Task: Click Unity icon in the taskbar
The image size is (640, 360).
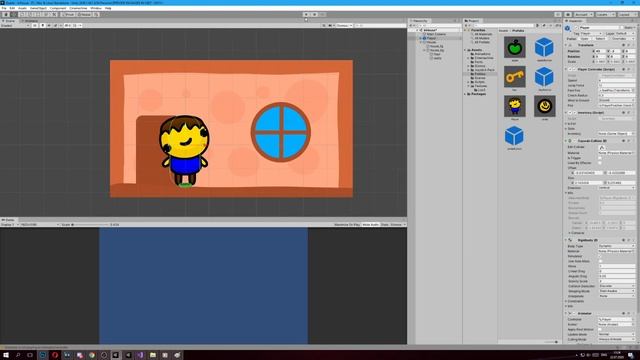Action: pos(116,355)
